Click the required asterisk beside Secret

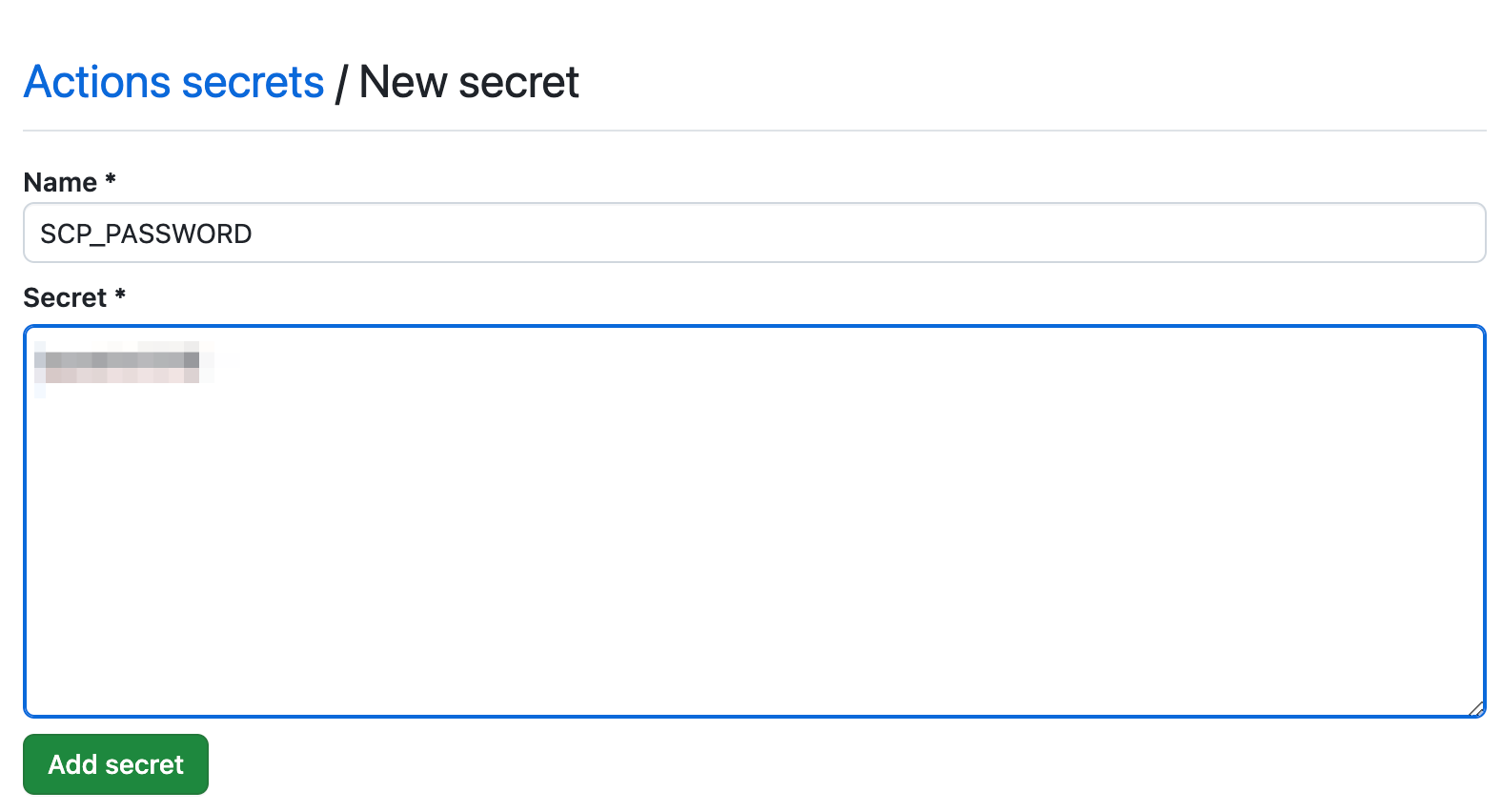[120, 294]
